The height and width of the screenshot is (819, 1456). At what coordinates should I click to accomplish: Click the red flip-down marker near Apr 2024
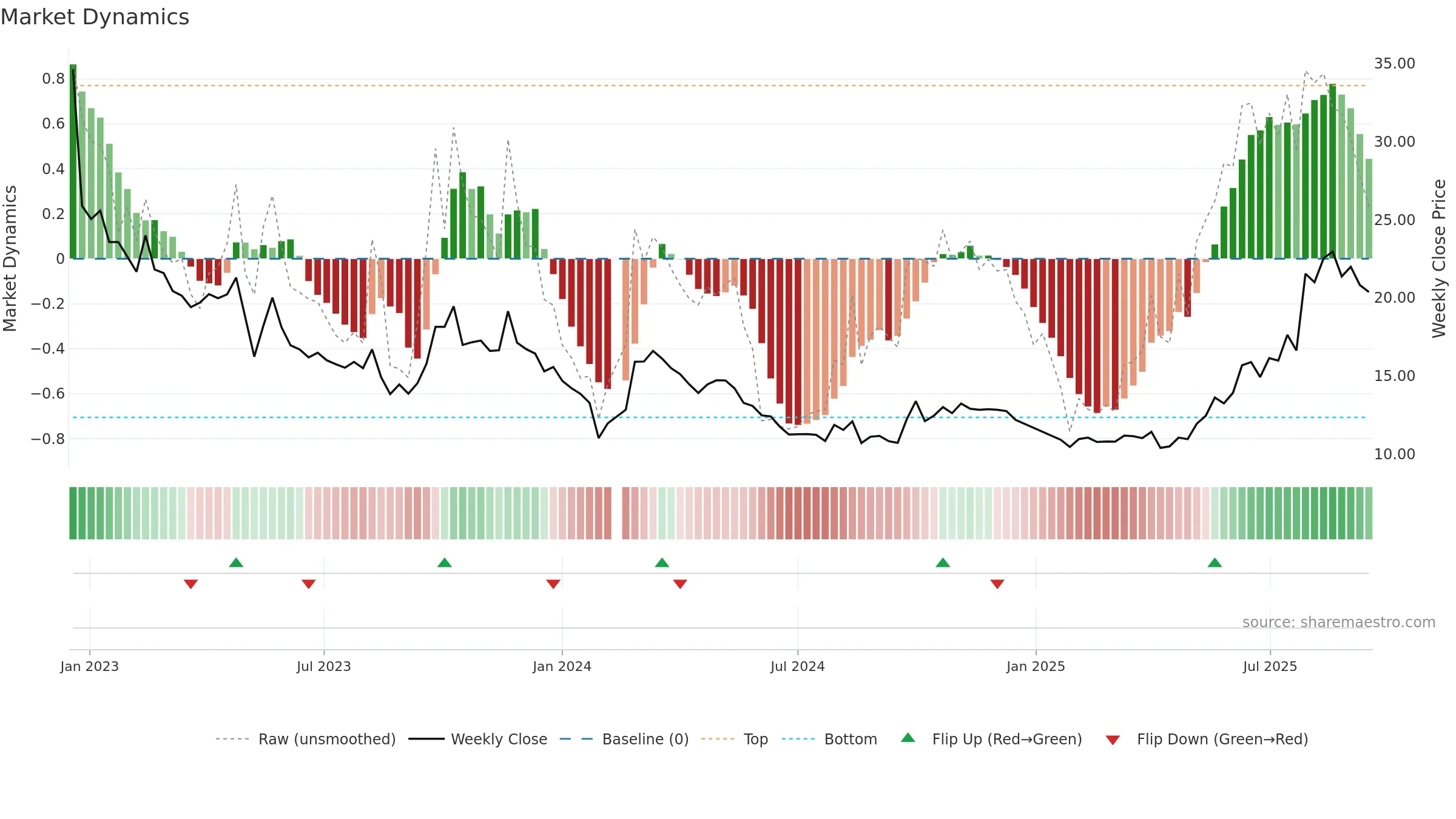coord(680,584)
